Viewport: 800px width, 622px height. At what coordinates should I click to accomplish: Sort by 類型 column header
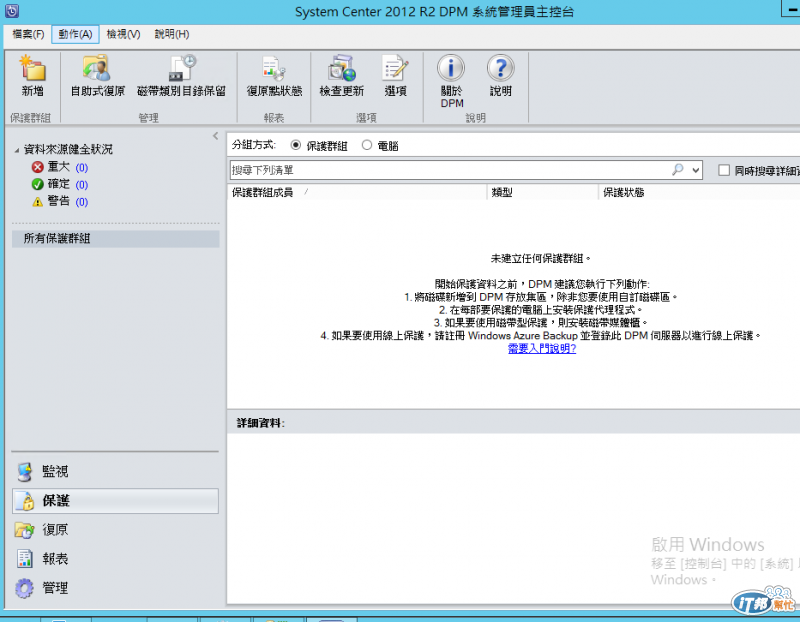click(542, 192)
